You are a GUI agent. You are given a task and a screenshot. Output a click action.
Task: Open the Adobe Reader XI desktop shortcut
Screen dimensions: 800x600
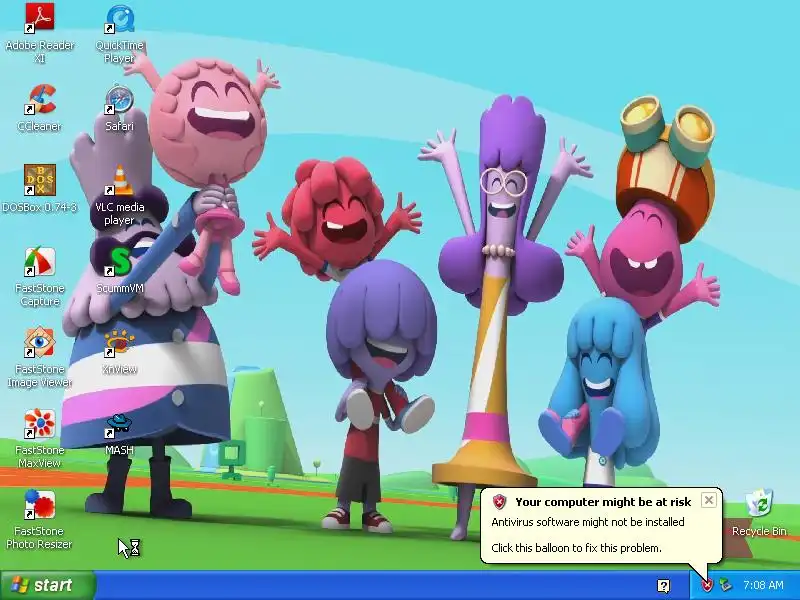[x=40, y=19]
